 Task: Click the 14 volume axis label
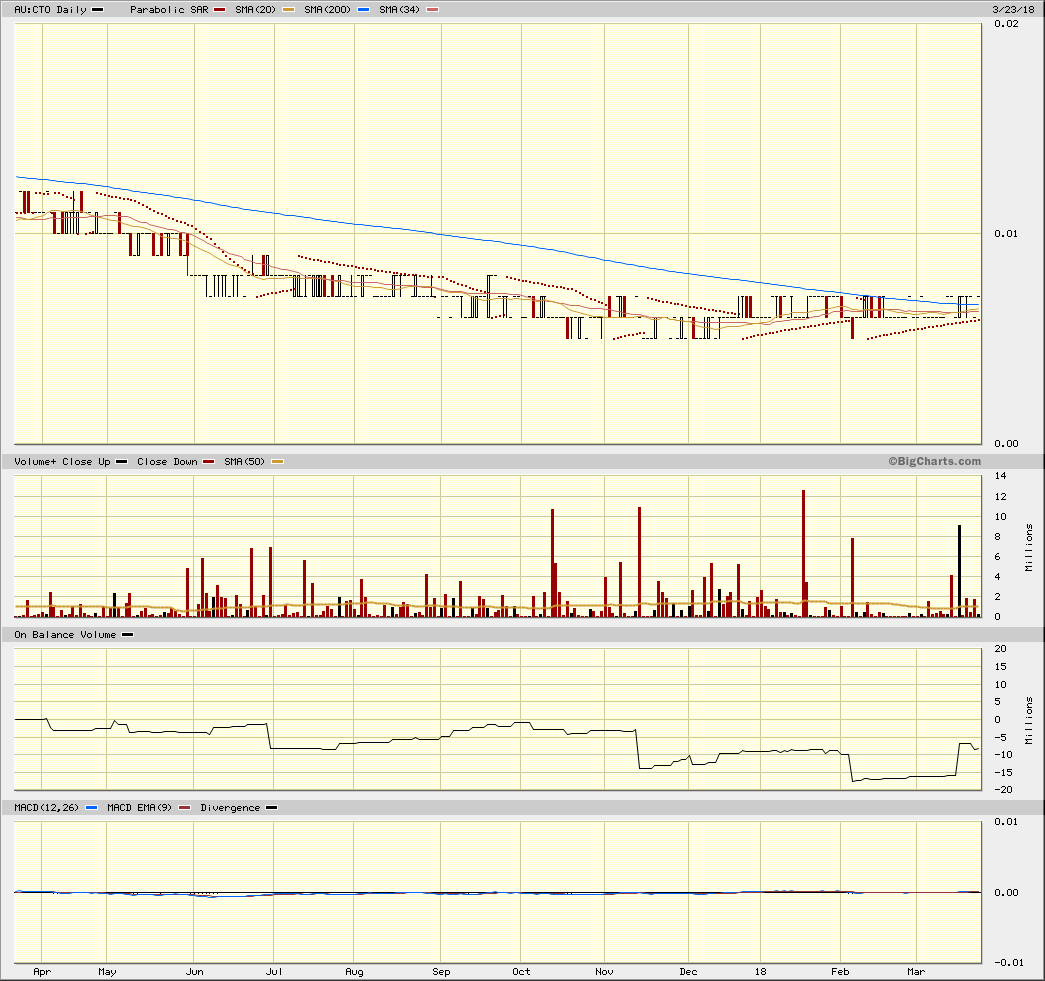click(1000, 476)
